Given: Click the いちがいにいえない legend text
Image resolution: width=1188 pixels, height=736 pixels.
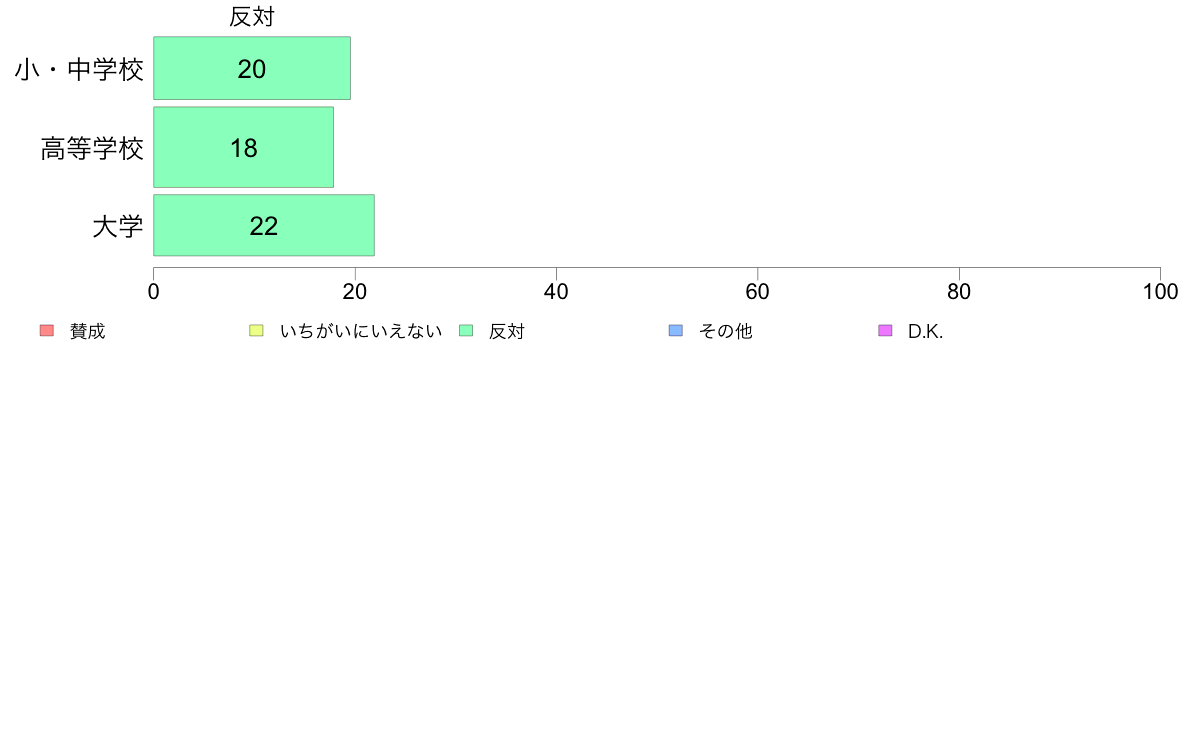Looking at the screenshot, I should tap(361, 331).
